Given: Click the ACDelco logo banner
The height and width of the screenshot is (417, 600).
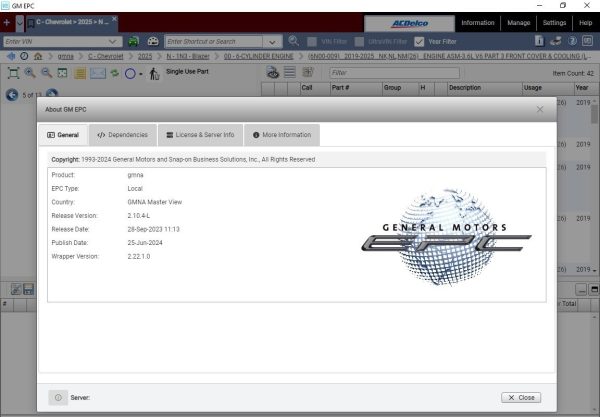Looking at the screenshot, I should pyautogui.click(x=409, y=23).
